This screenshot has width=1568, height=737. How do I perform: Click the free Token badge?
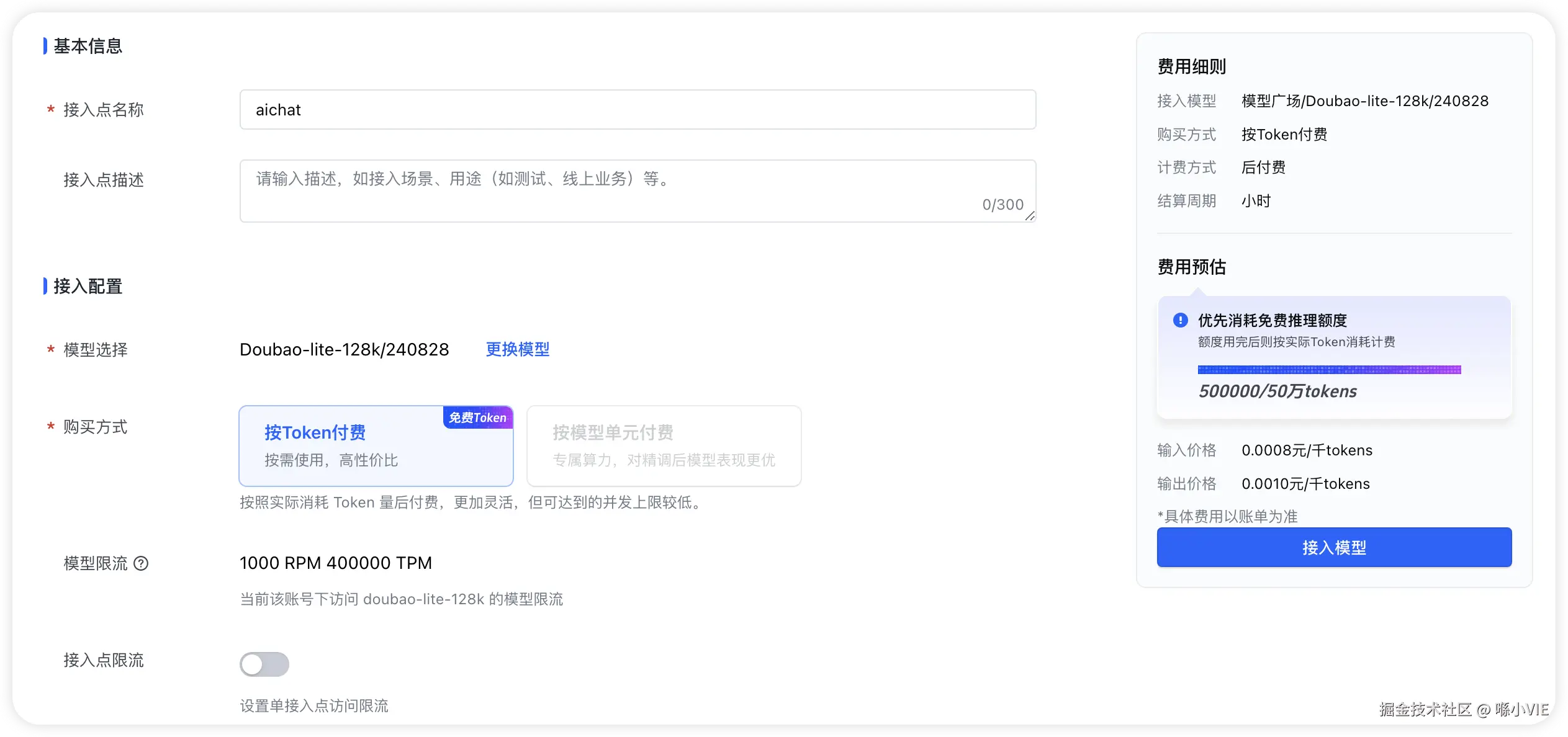(477, 418)
